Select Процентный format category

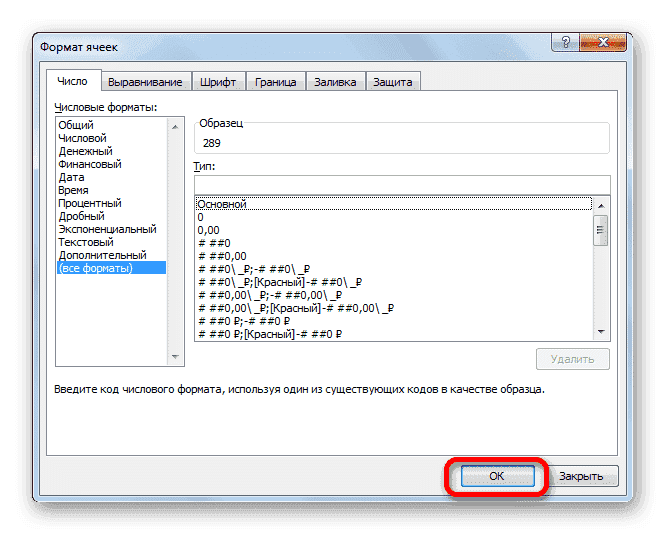click(x=90, y=203)
